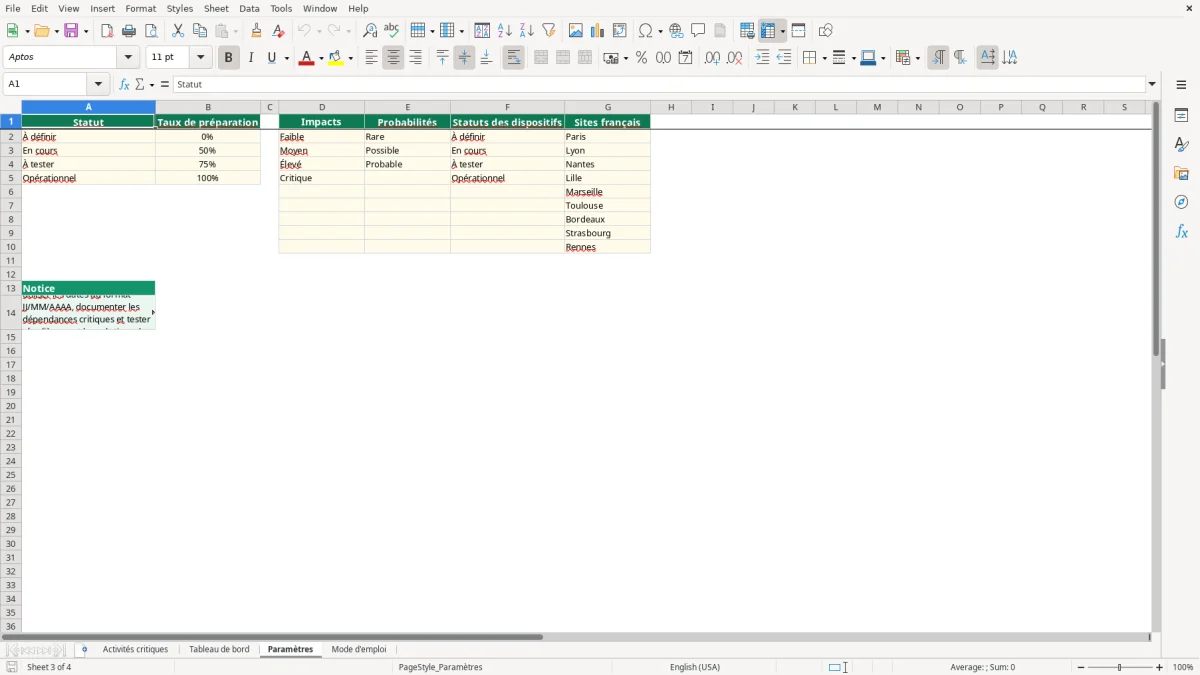The image size is (1200, 675).
Task: Open Font Color dropdown arrow
Action: click(321, 58)
